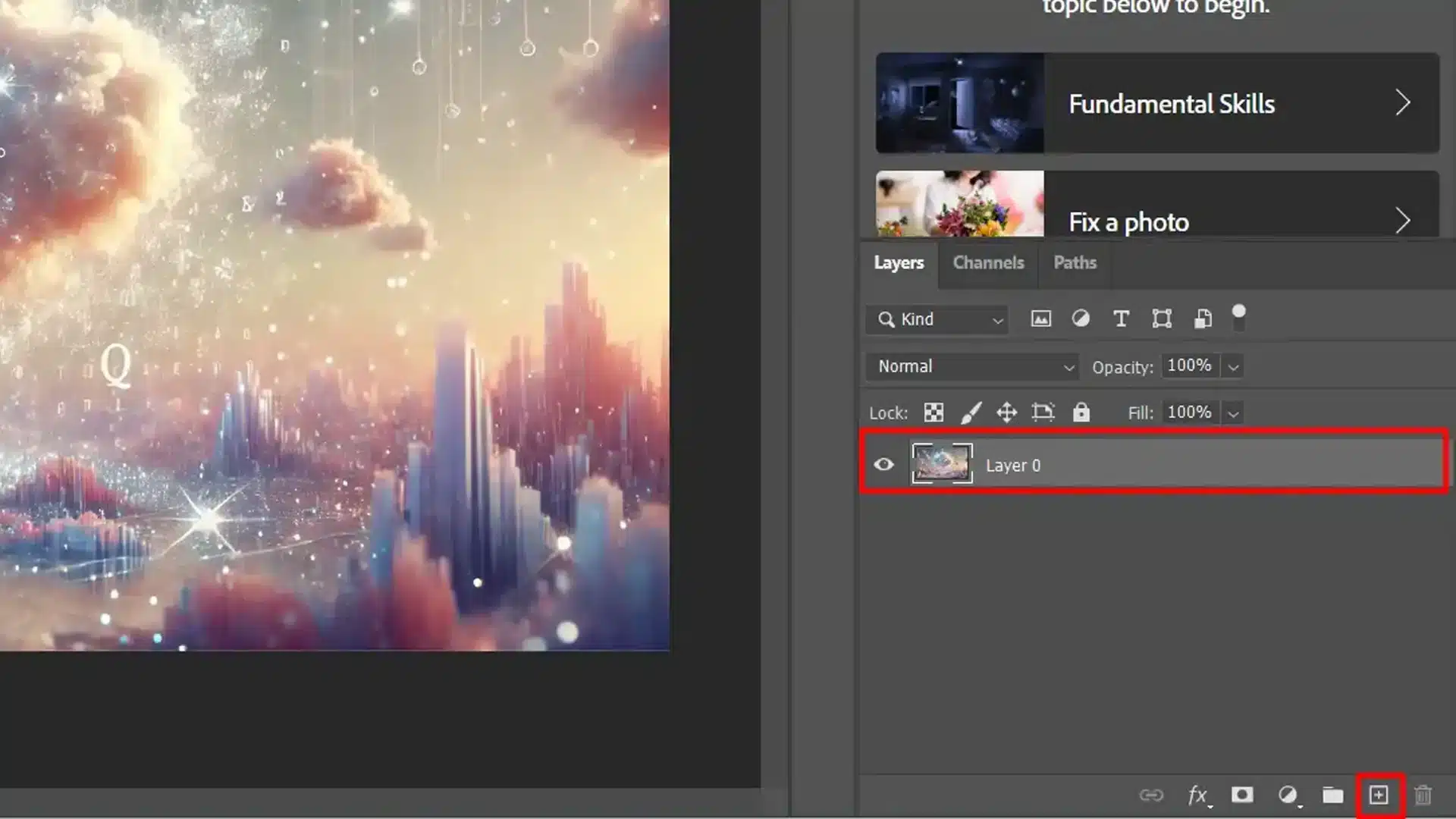Click the Add Layer Mask icon

1243,795
